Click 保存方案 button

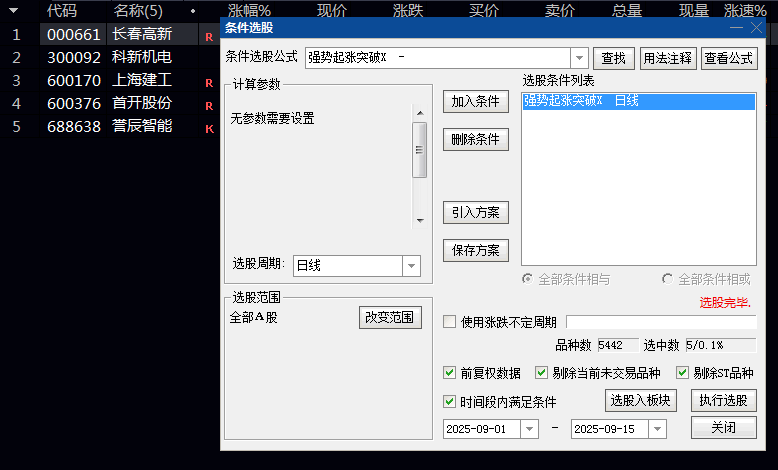[476, 250]
